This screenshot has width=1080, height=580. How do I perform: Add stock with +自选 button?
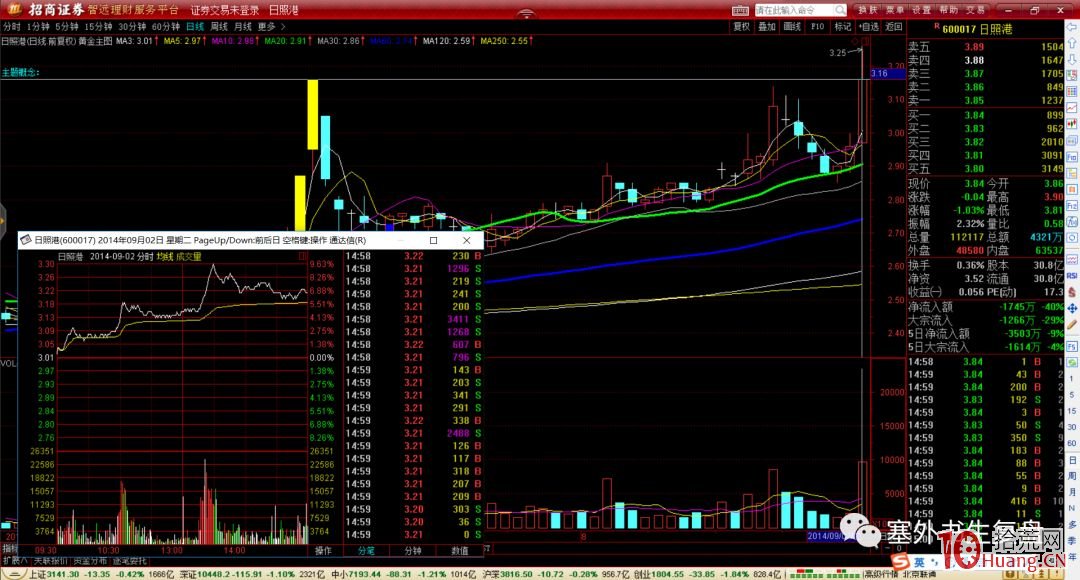(869, 26)
